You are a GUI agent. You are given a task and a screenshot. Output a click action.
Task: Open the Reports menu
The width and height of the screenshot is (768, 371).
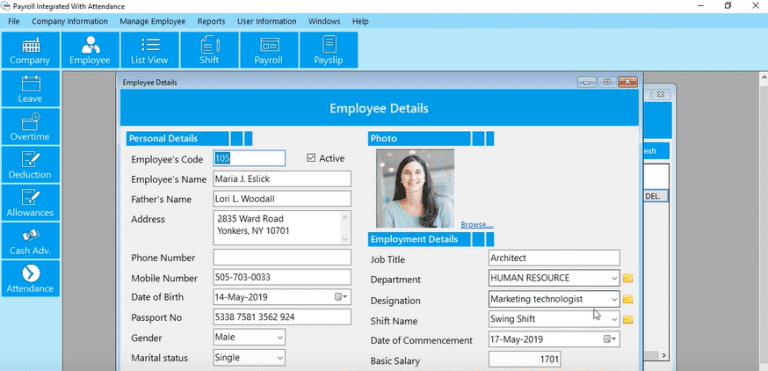point(211,21)
